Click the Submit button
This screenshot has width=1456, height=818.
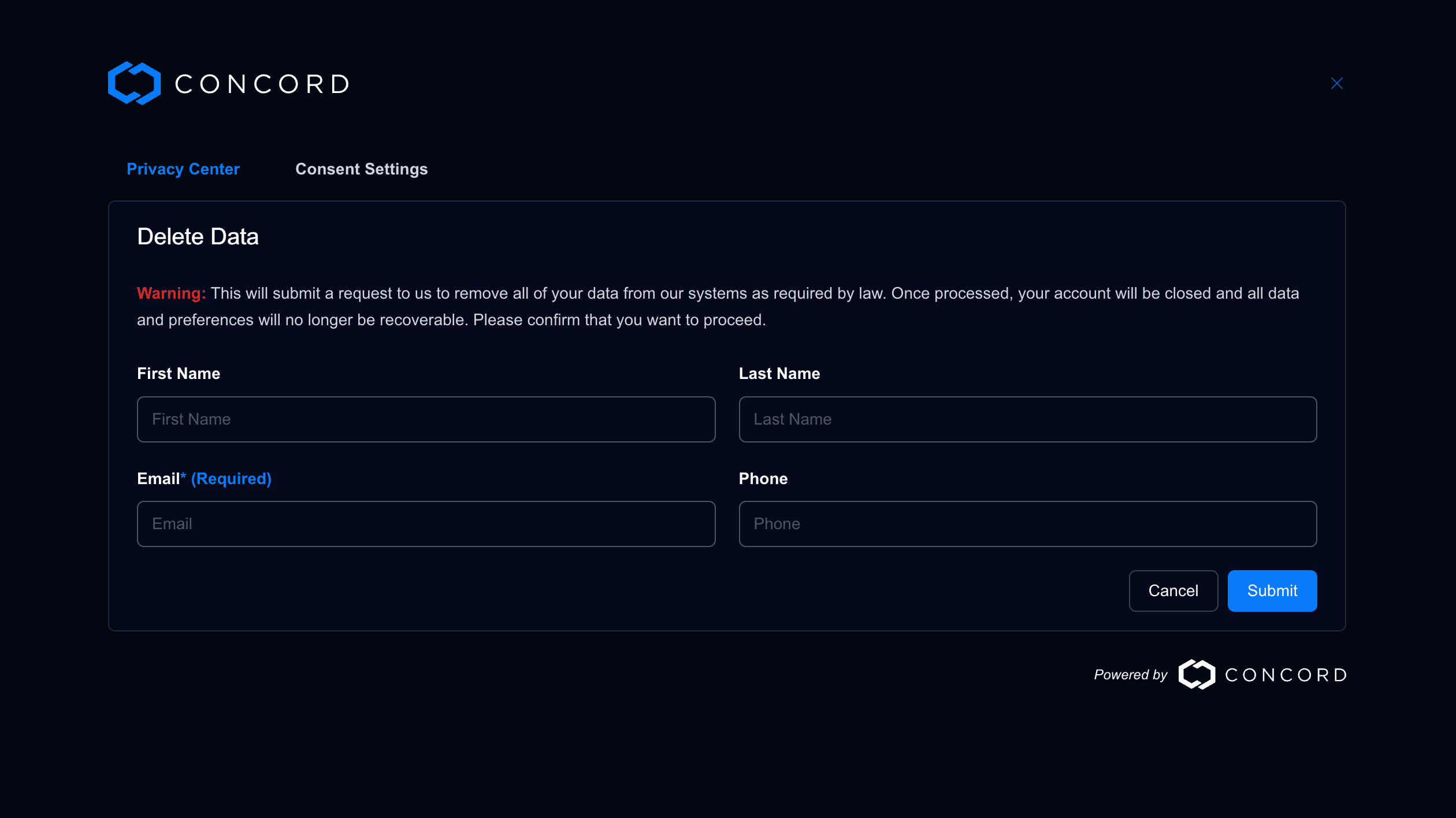click(x=1272, y=590)
